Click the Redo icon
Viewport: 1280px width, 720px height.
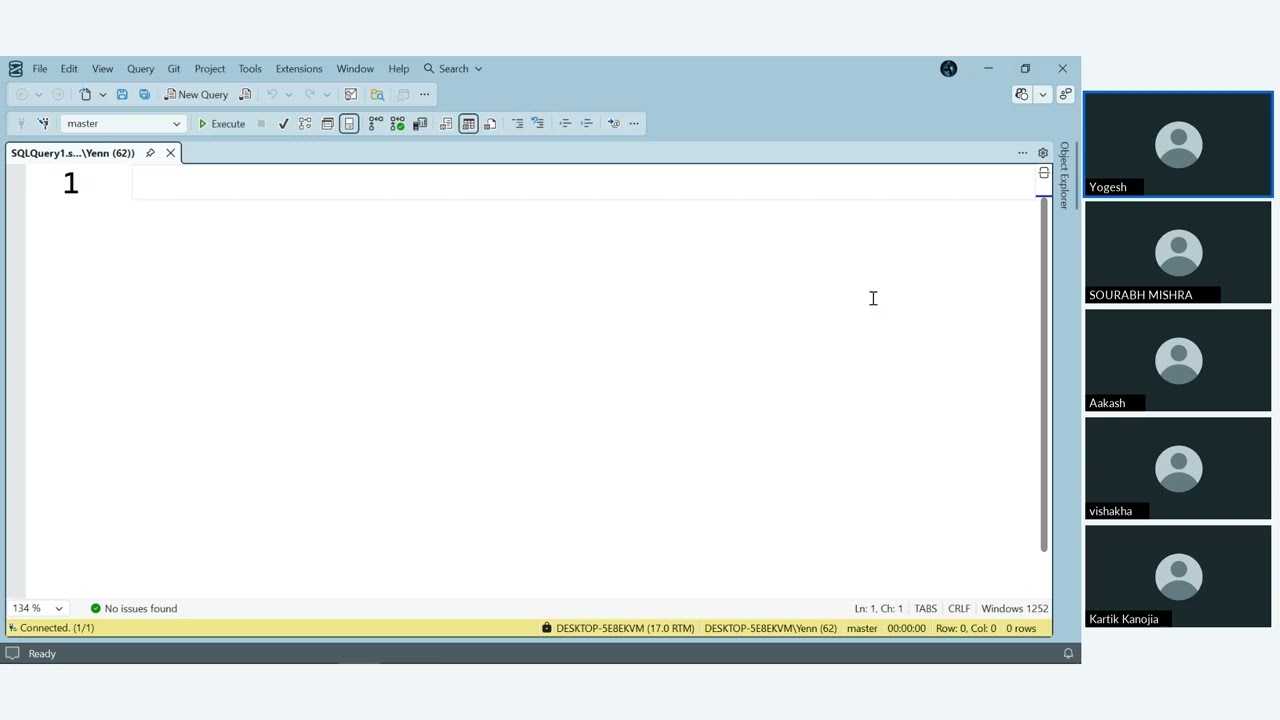(309, 94)
